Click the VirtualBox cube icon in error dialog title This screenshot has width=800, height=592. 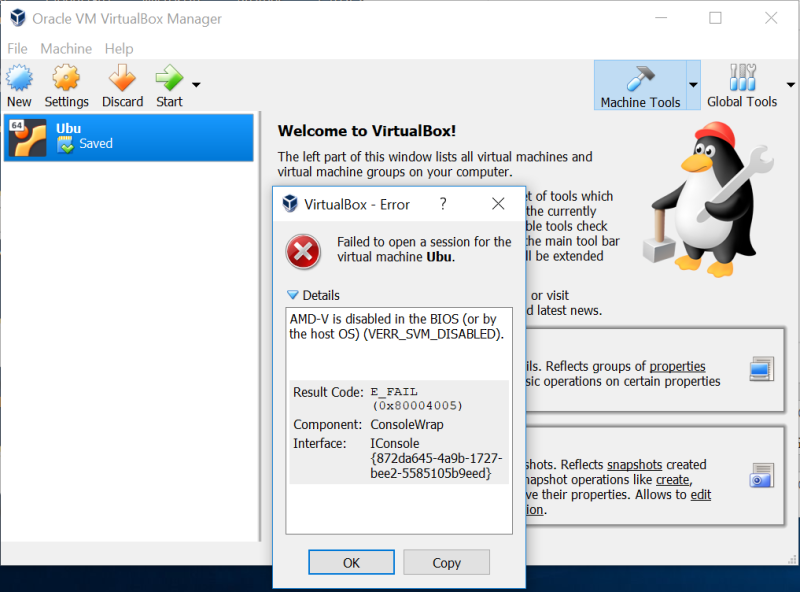click(290, 204)
